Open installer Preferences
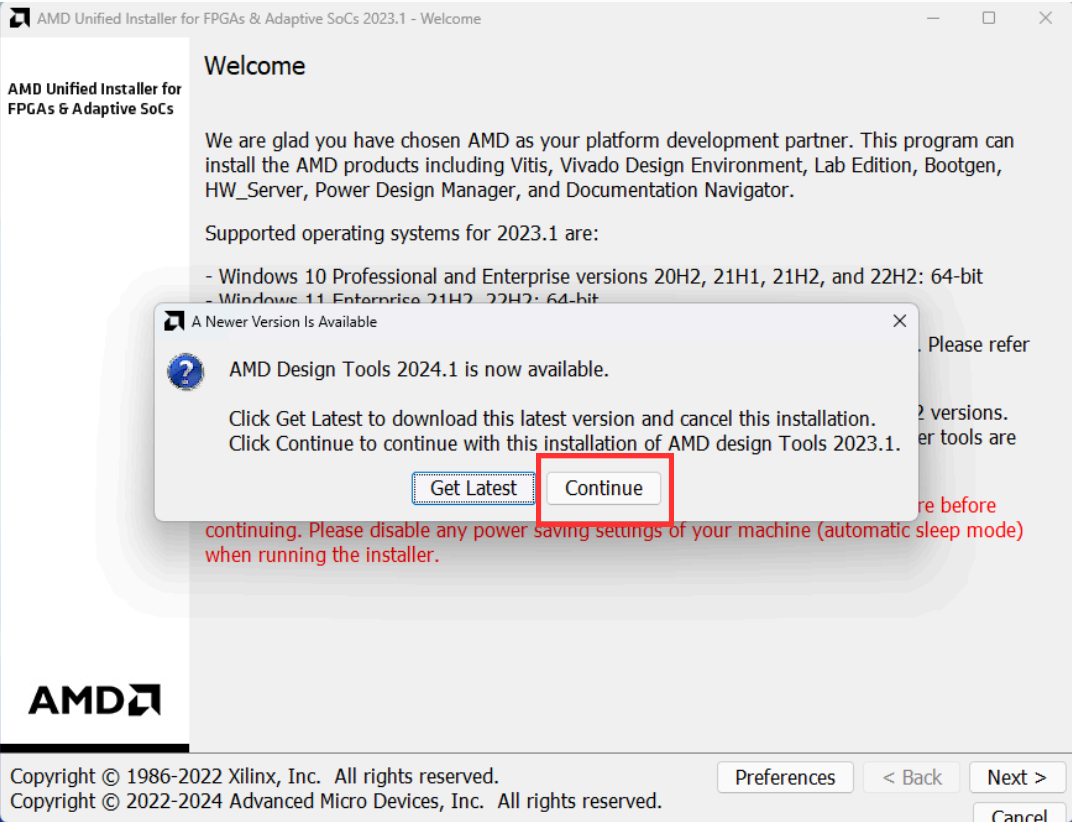Screen dimensions: 1072x823 tap(784, 777)
